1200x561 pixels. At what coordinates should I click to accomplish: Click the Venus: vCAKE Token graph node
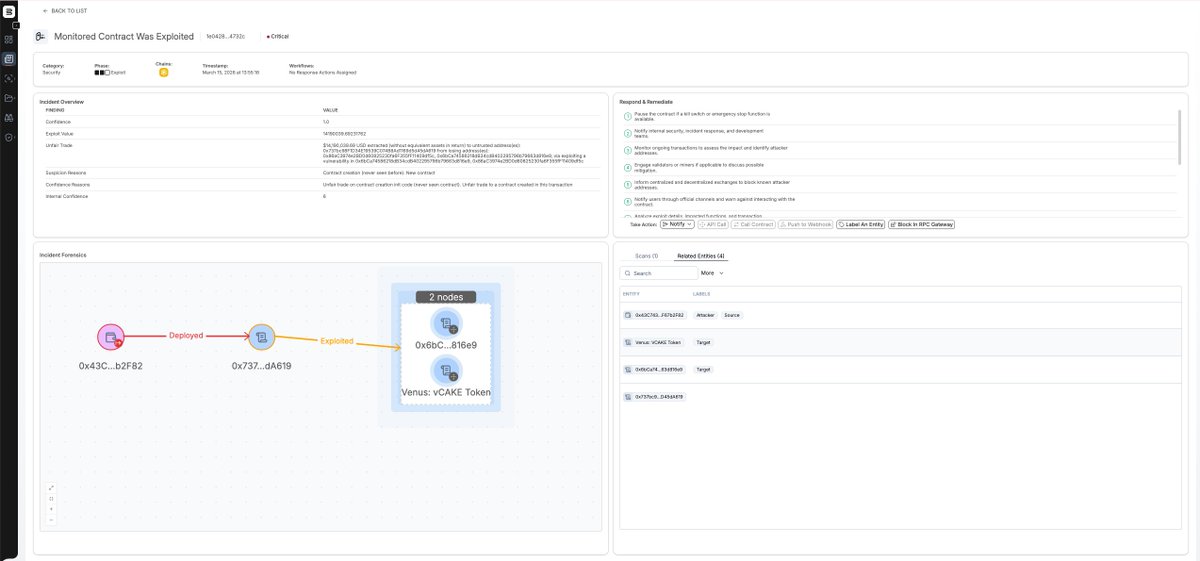click(x=446, y=371)
